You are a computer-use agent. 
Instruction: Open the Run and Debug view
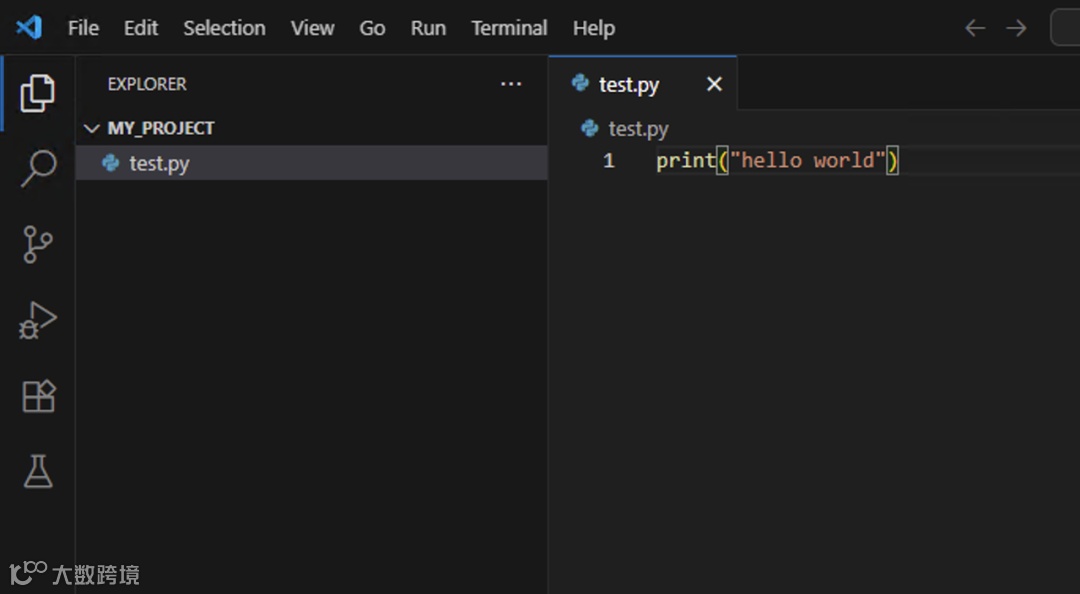(38, 321)
